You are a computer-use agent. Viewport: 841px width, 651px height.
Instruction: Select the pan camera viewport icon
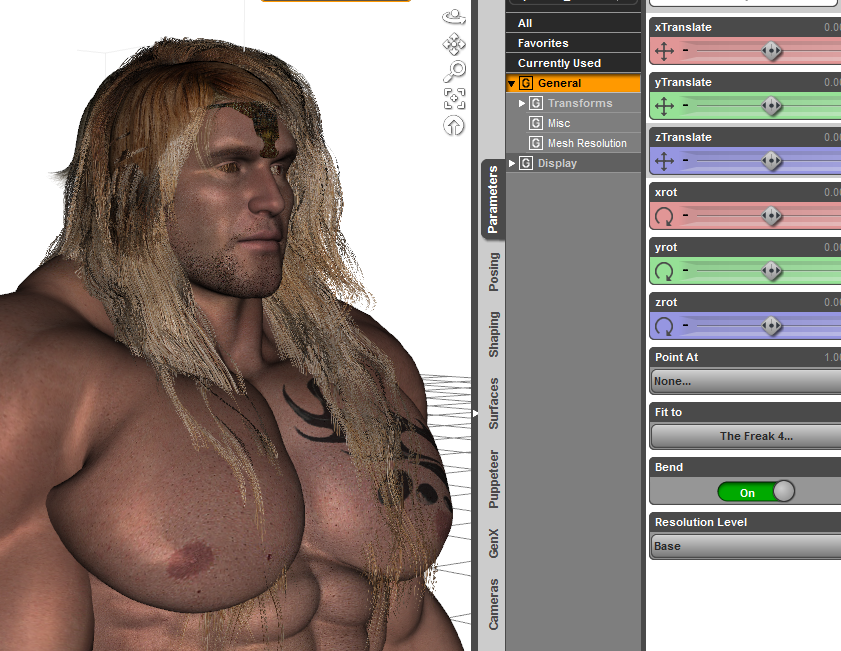tap(454, 44)
